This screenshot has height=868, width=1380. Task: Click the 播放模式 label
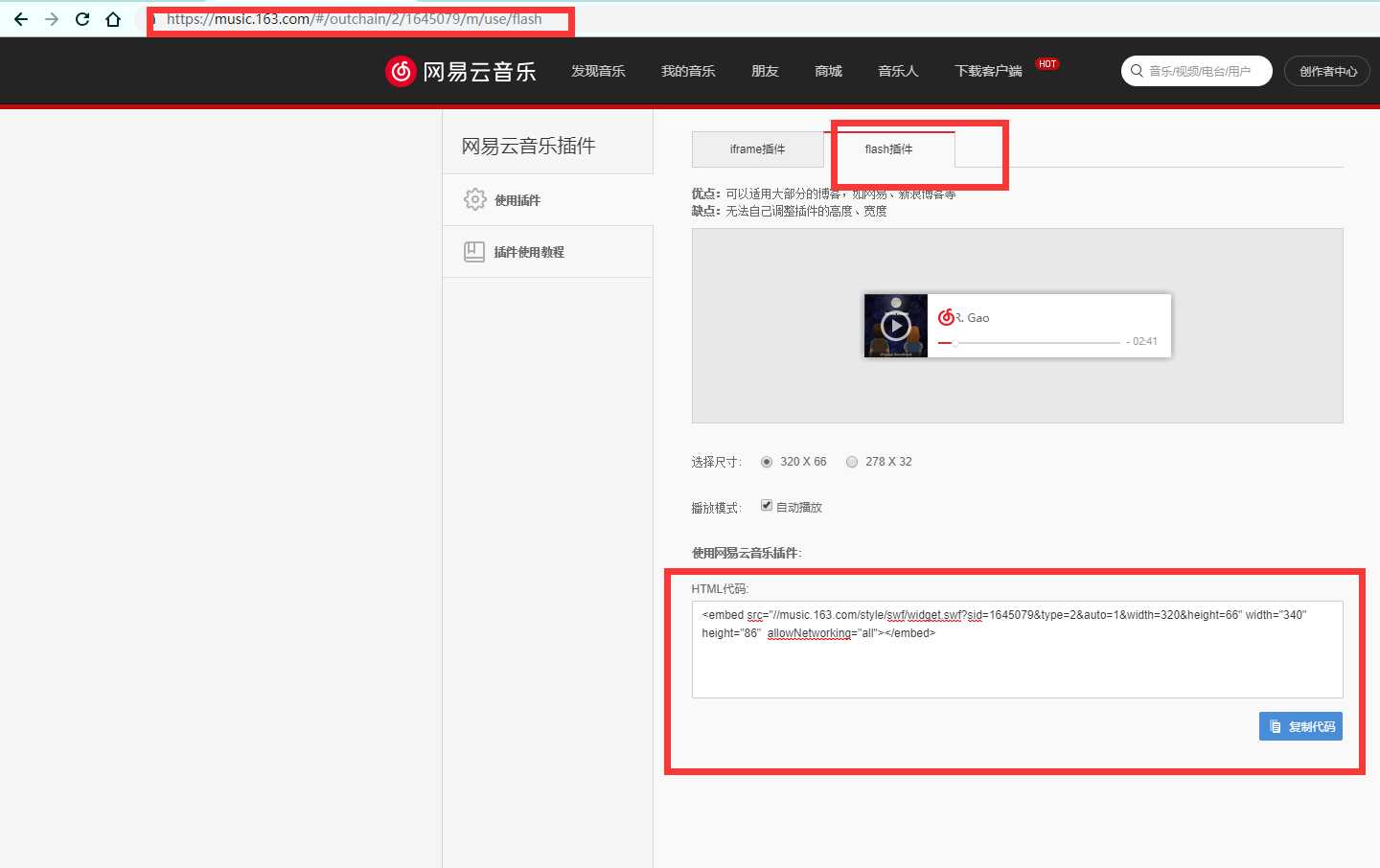click(x=716, y=508)
